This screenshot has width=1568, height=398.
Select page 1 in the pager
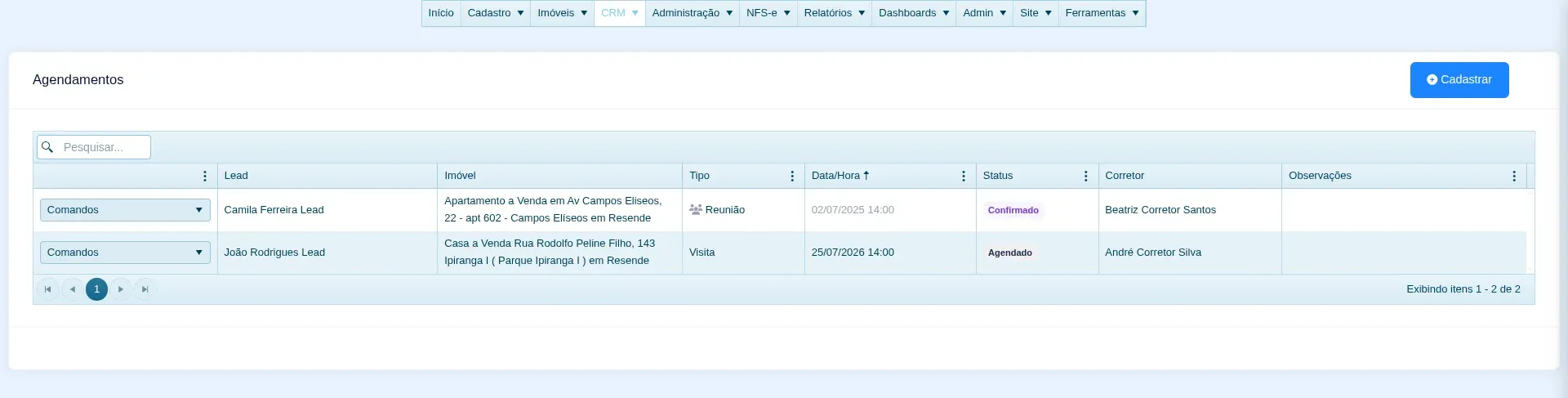point(96,289)
